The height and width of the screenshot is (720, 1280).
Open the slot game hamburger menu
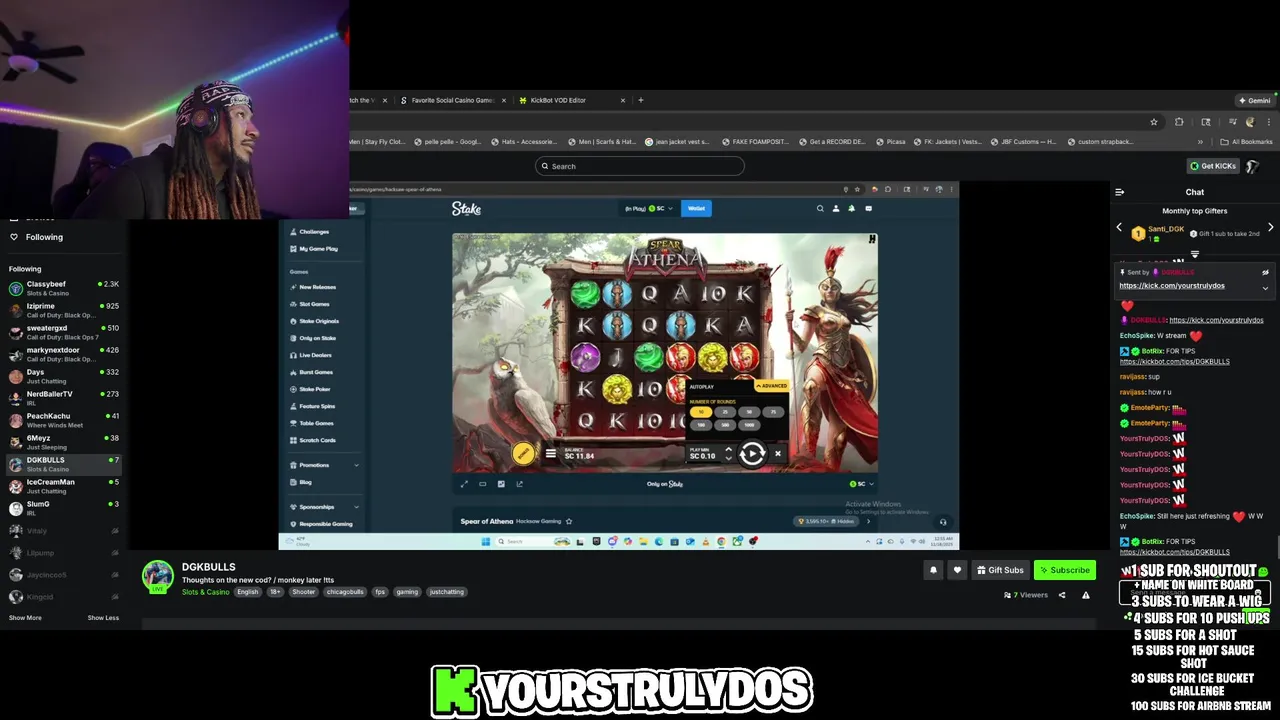tap(550, 454)
